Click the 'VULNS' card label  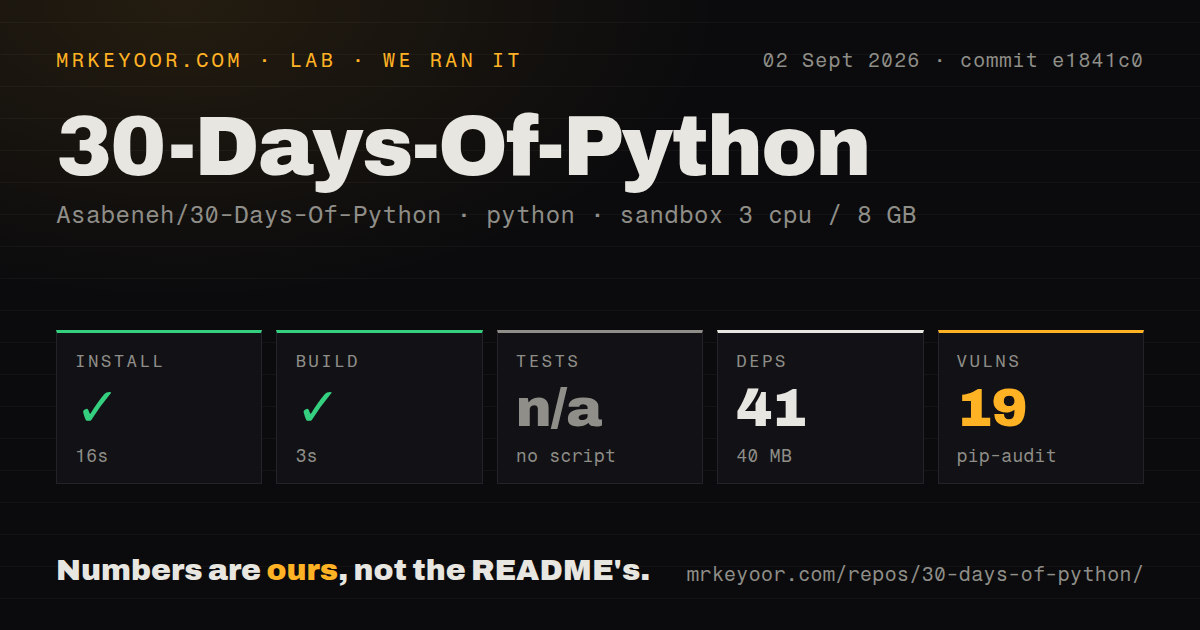(988, 362)
